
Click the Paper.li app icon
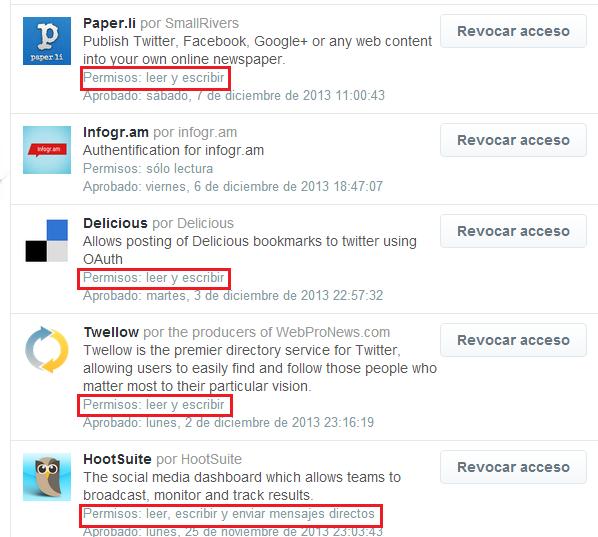pos(47,41)
